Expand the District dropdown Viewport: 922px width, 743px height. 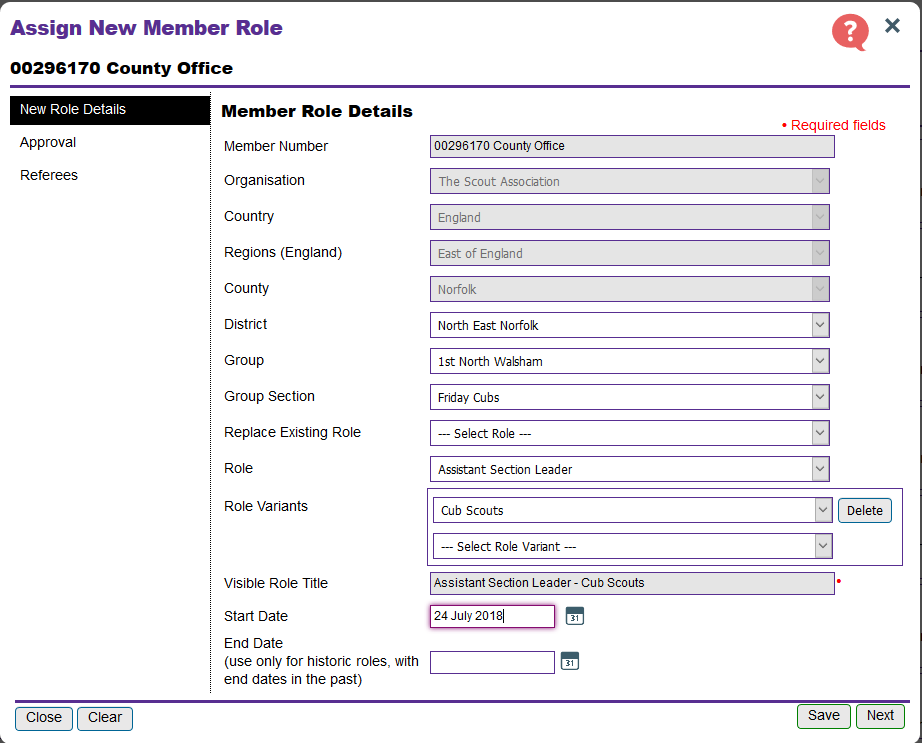point(629,325)
